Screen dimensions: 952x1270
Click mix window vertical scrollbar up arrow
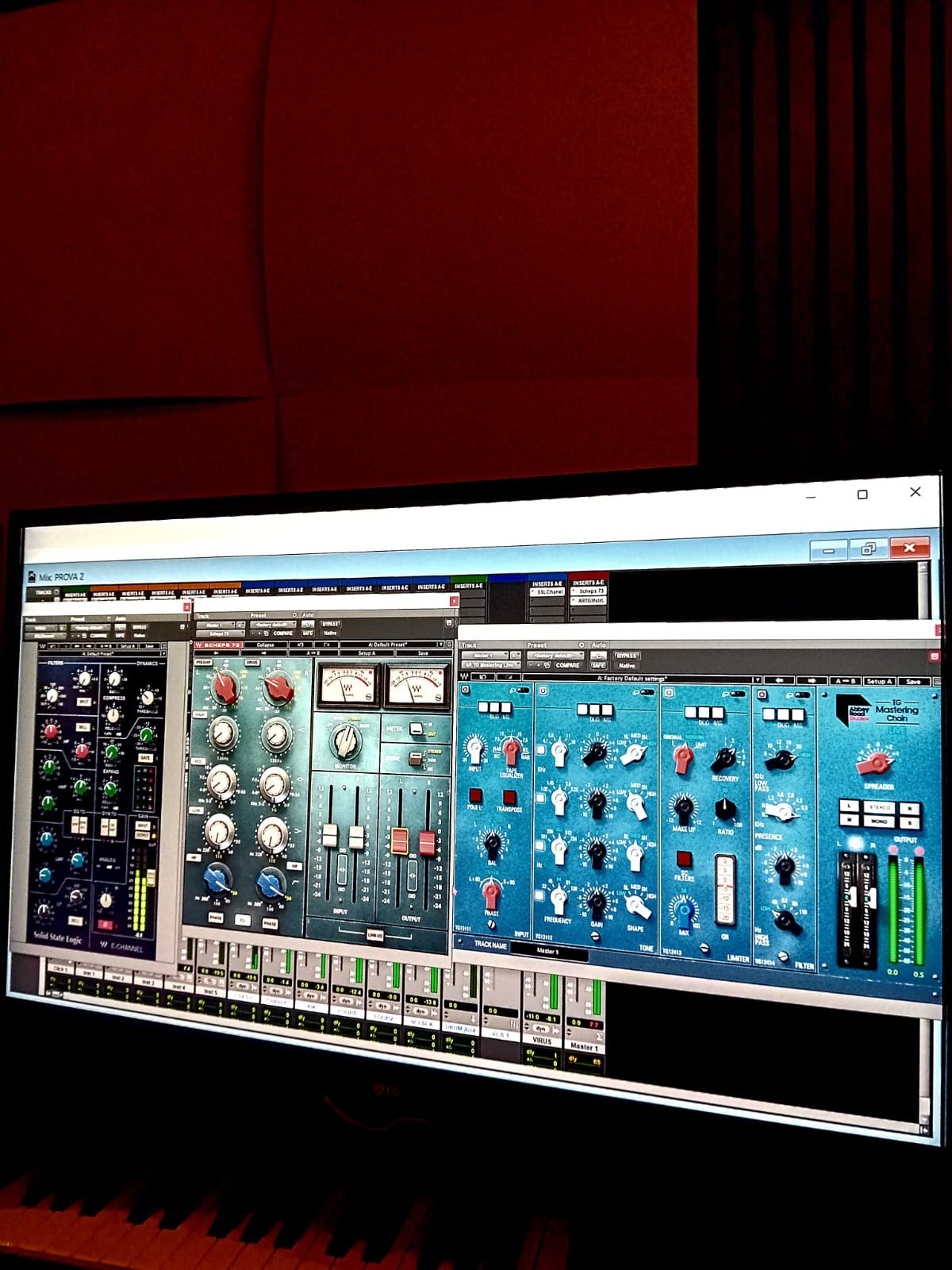pyautogui.click(x=923, y=568)
